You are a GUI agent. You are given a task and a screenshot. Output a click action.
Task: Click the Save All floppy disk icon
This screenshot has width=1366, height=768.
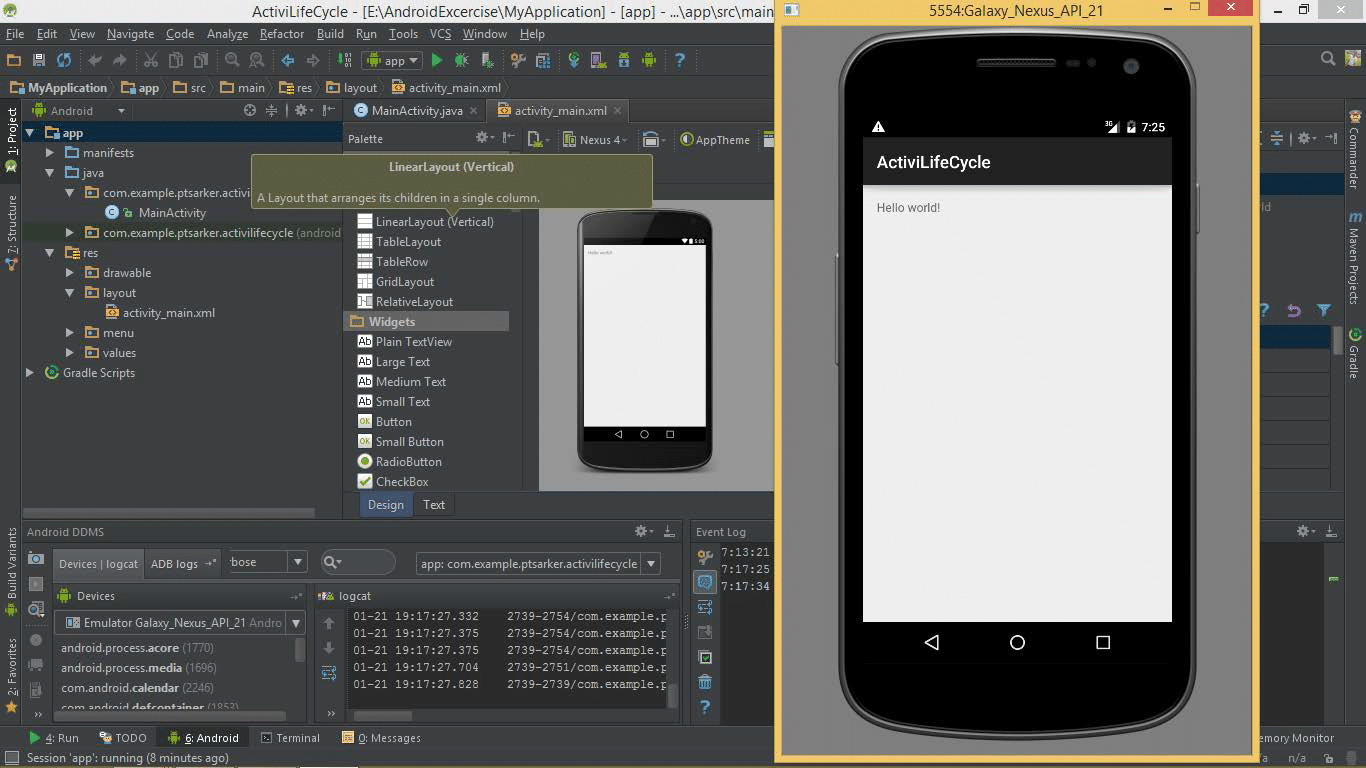click(39, 60)
